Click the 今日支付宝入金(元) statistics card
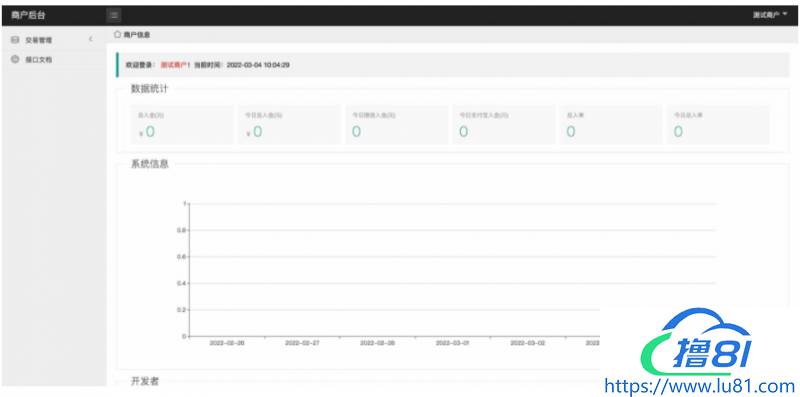 [x=504, y=125]
